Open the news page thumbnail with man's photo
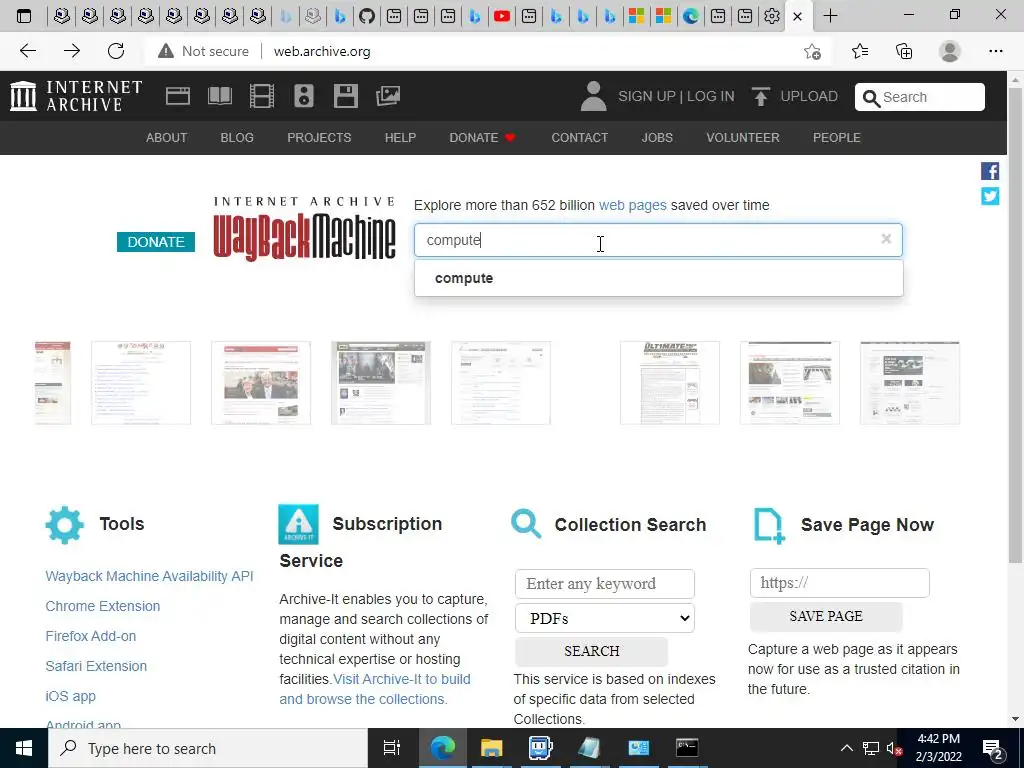1024x768 pixels. pos(261,383)
